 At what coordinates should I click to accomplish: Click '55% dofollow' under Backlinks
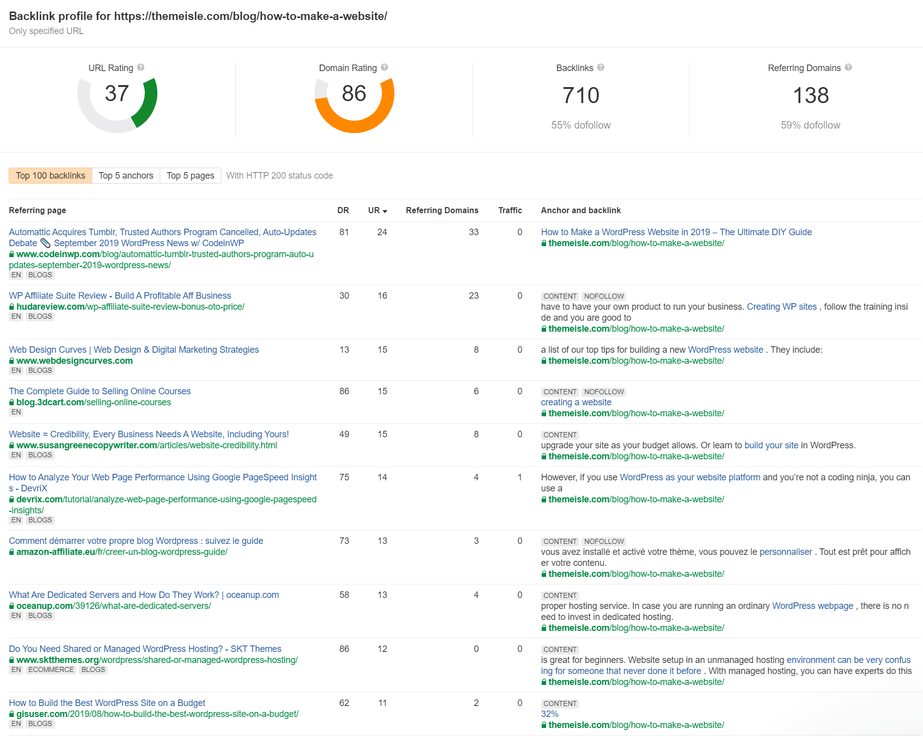(581, 125)
